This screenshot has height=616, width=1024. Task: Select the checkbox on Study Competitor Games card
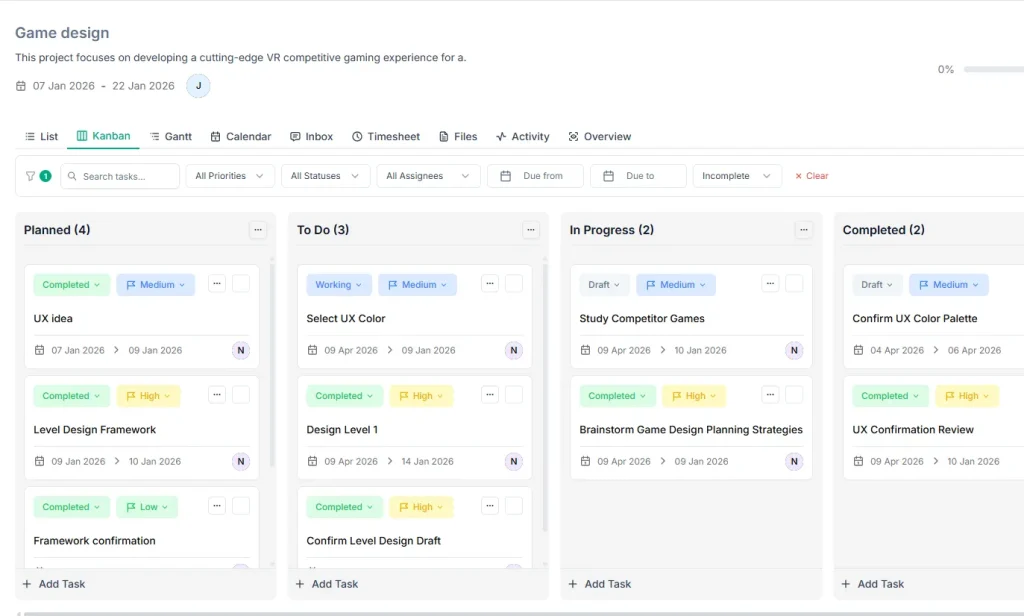[794, 284]
